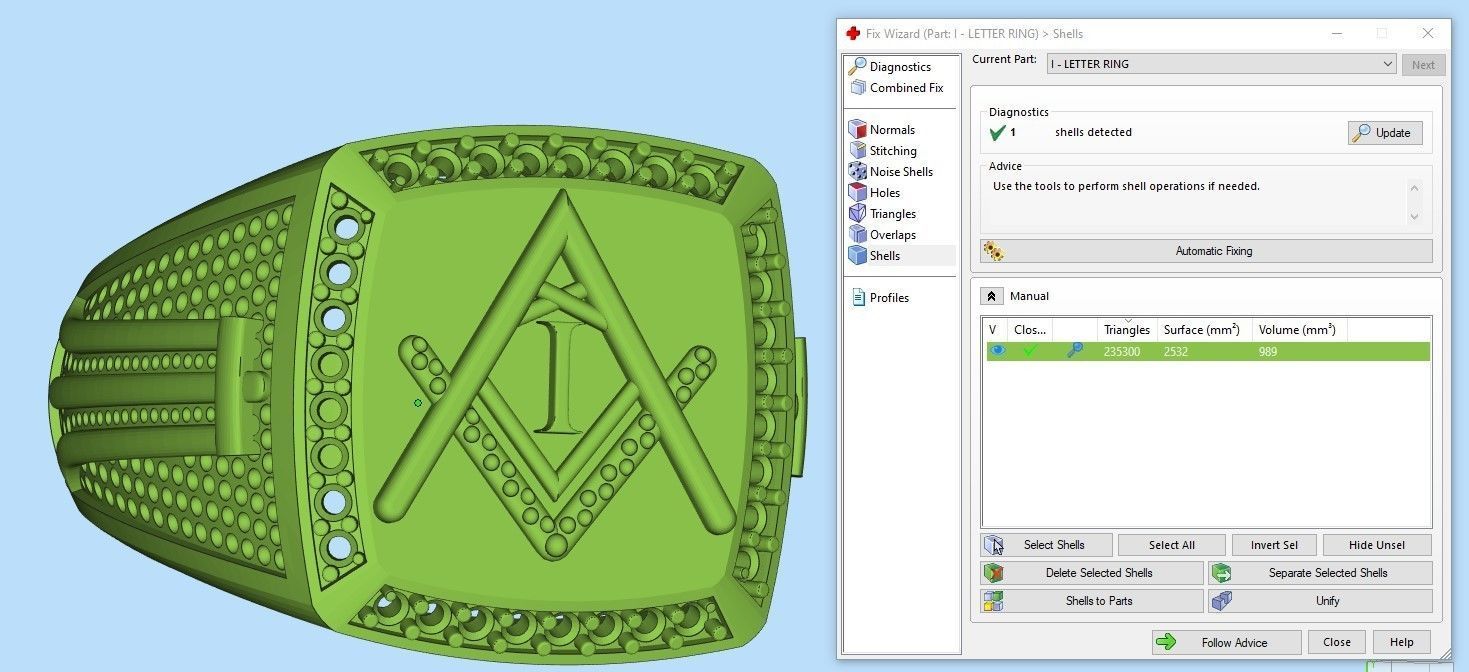Screen dimensions: 1469x672
Task: Update the shell diagnostics
Action: click(x=1385, y=133)
